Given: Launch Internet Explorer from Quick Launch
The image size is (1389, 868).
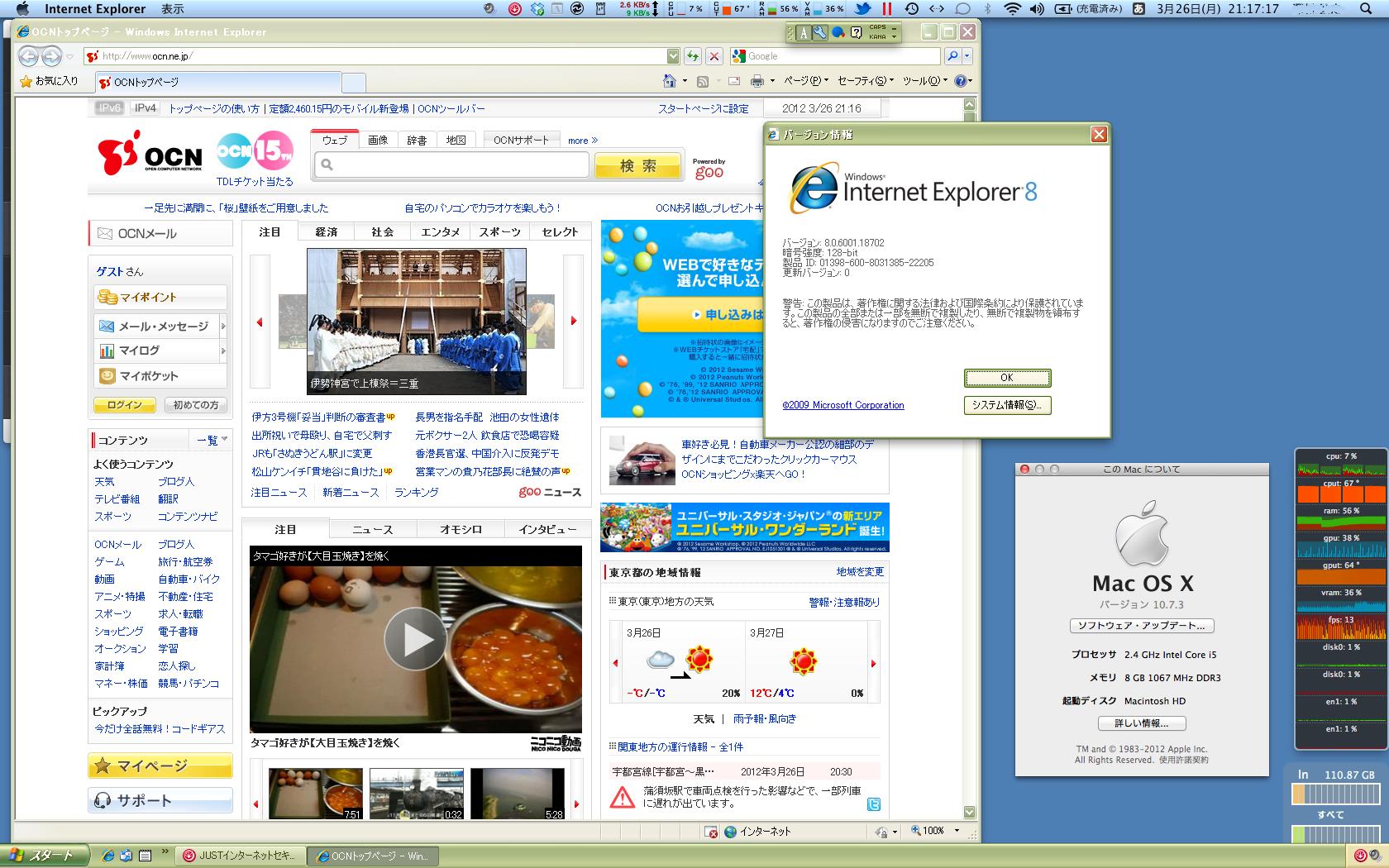Looking at the screenshot, I should (x=108, y=856).
